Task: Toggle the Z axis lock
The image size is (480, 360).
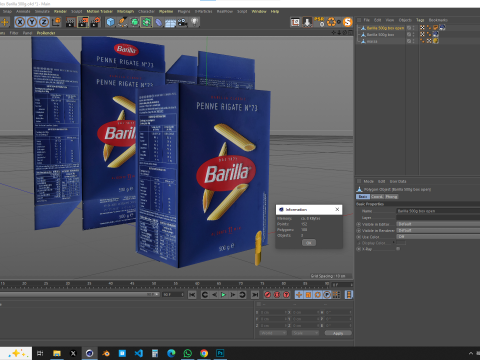Action: [x=44, y=22]
